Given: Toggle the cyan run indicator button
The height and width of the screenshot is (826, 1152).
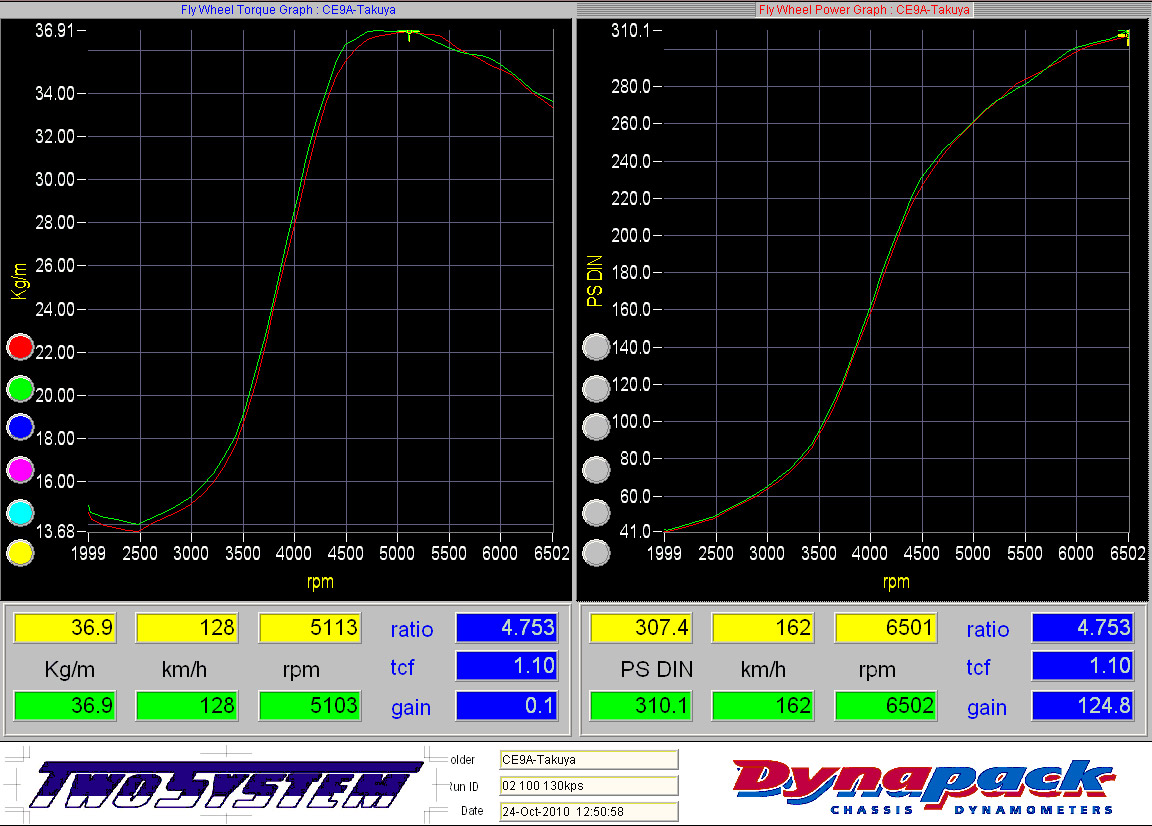Looking at the screenshot, I should click(x=21, y=512).
